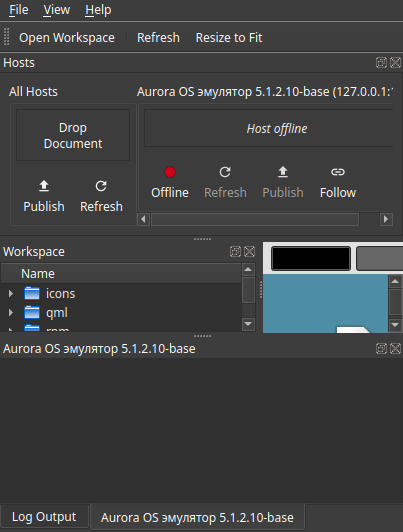Click the Refresh icon under All Hosts
The image size is (403, 532).
click(x=101, y=186)
